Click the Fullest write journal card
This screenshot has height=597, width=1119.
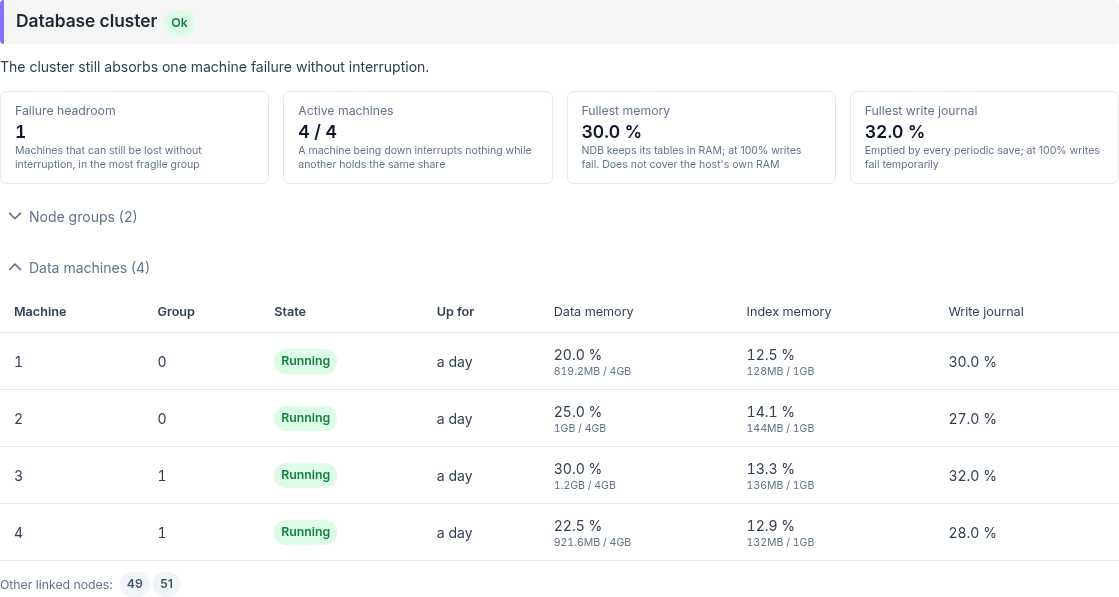click(x=984, y=138)
